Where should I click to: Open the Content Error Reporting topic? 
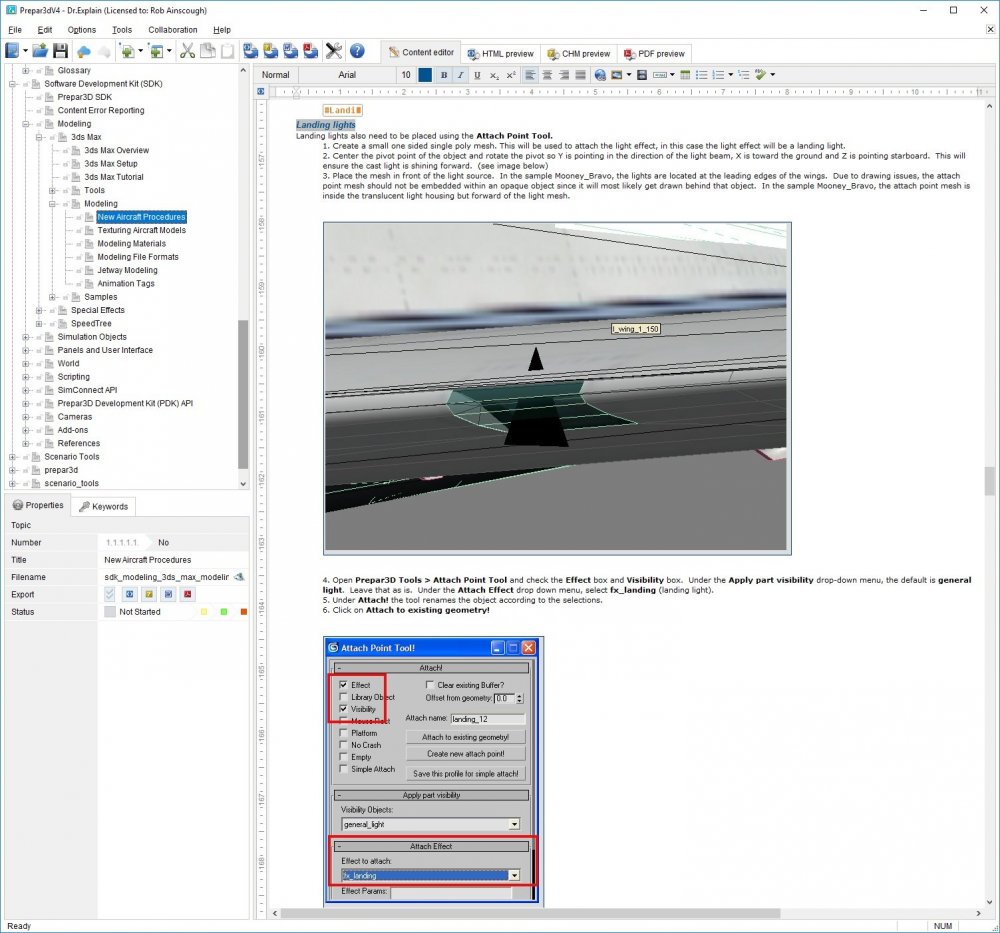(101, 110)
